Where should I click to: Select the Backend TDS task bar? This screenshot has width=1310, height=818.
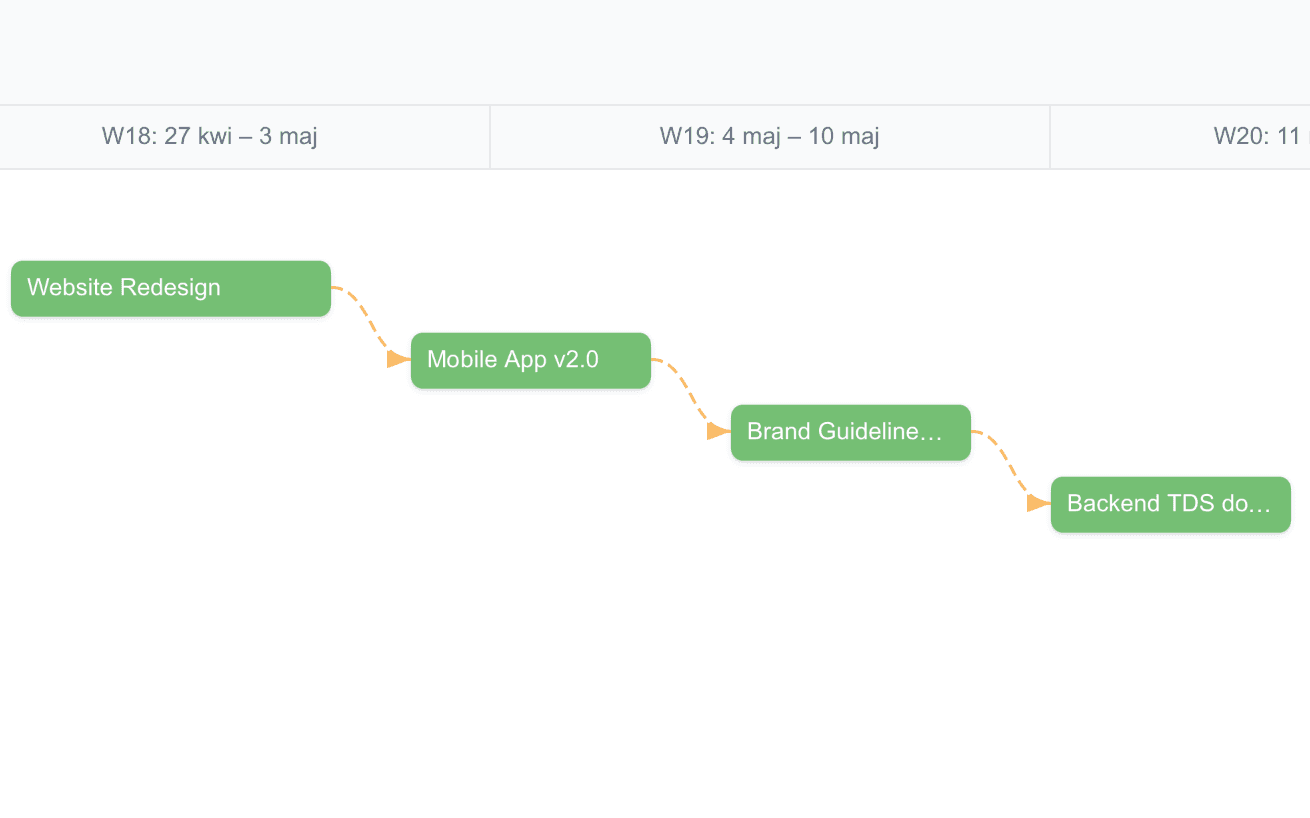[x=1170, y=504]
